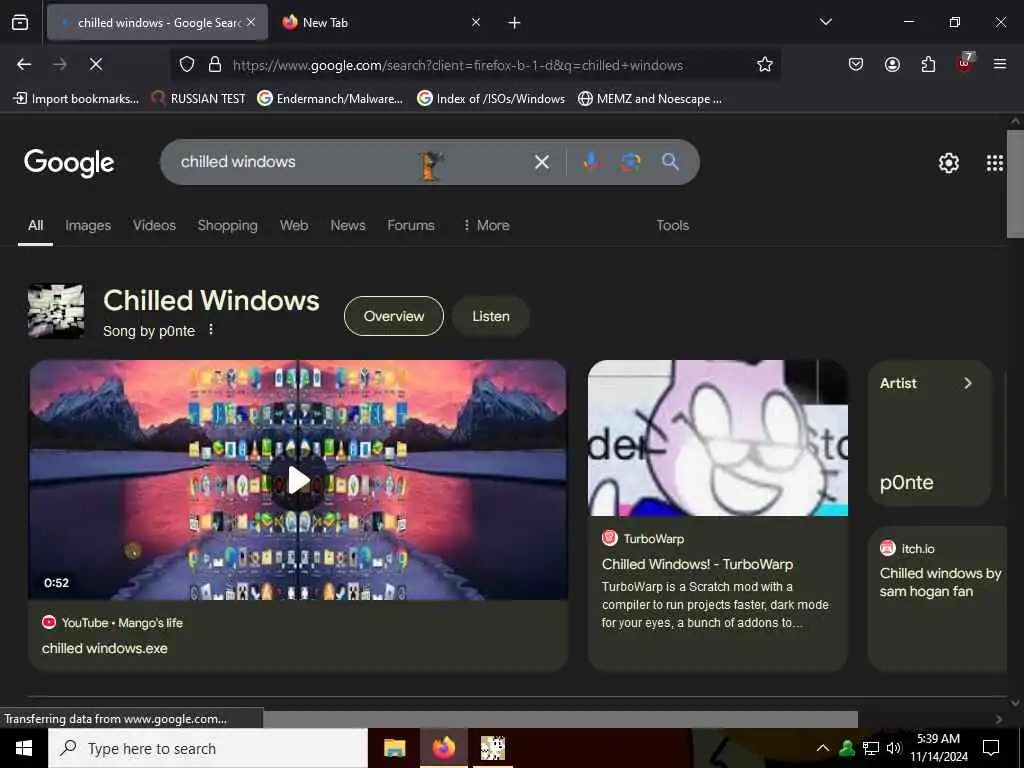Image resolution: width=1024 pixels, height=768 pixels.
Task: Switch to the New Tab tab
Action: [x=379, y=23]
